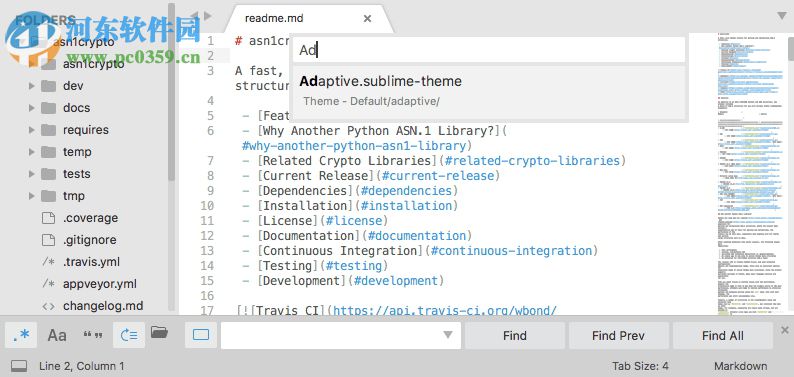794x377 pixels.
Task: Click the changelog.md markup icon
Action: pyautogui.click(x=48, y=306)
